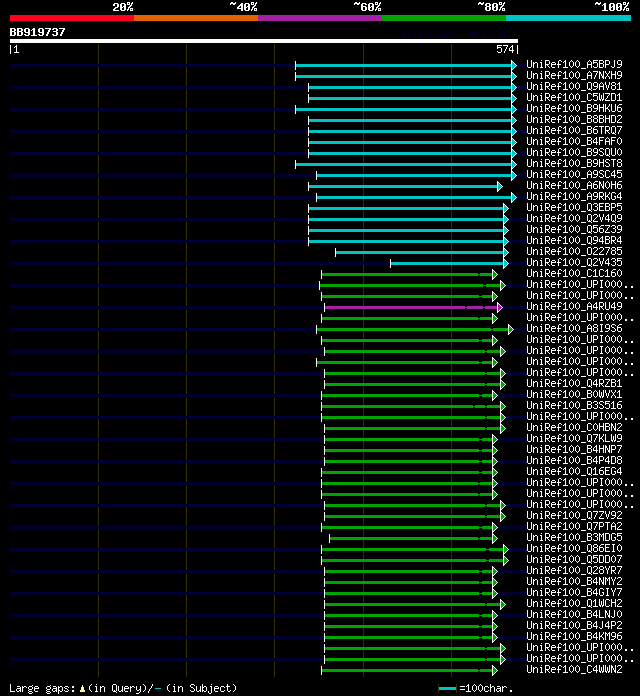Image resolution: width=640 pixels, height=696 pixels.
Task: Select the cyan alignment bar for O22785
Action: (x=422, y=253)
